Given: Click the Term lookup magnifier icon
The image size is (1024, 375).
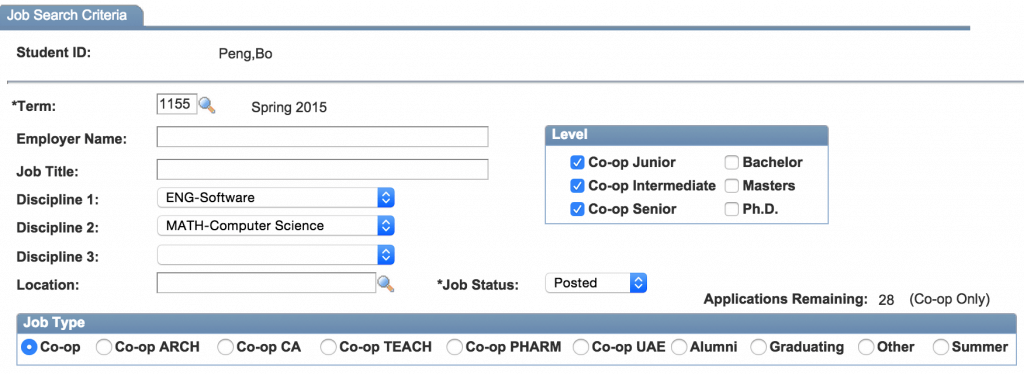Looking at the screenshot, I should pyautogui.click(x=208, y=105).
